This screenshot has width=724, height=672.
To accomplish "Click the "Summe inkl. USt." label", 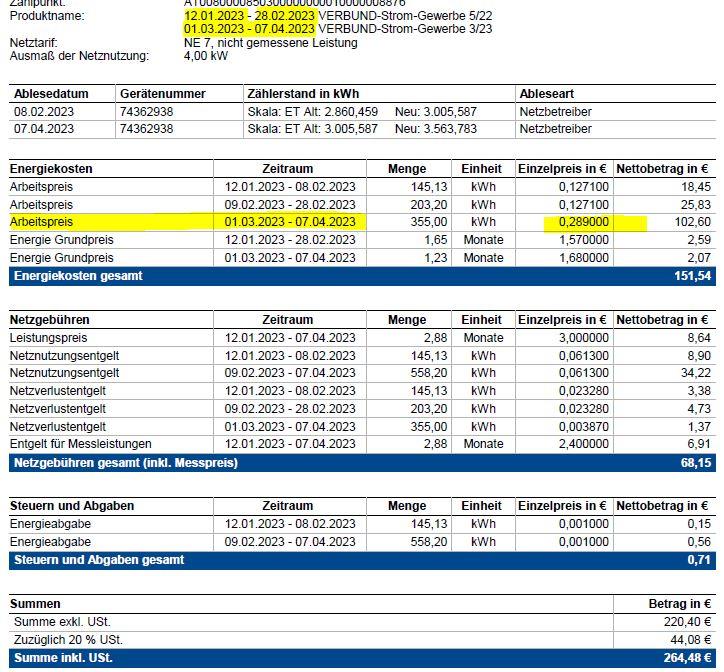I will [x=63, y=658].
